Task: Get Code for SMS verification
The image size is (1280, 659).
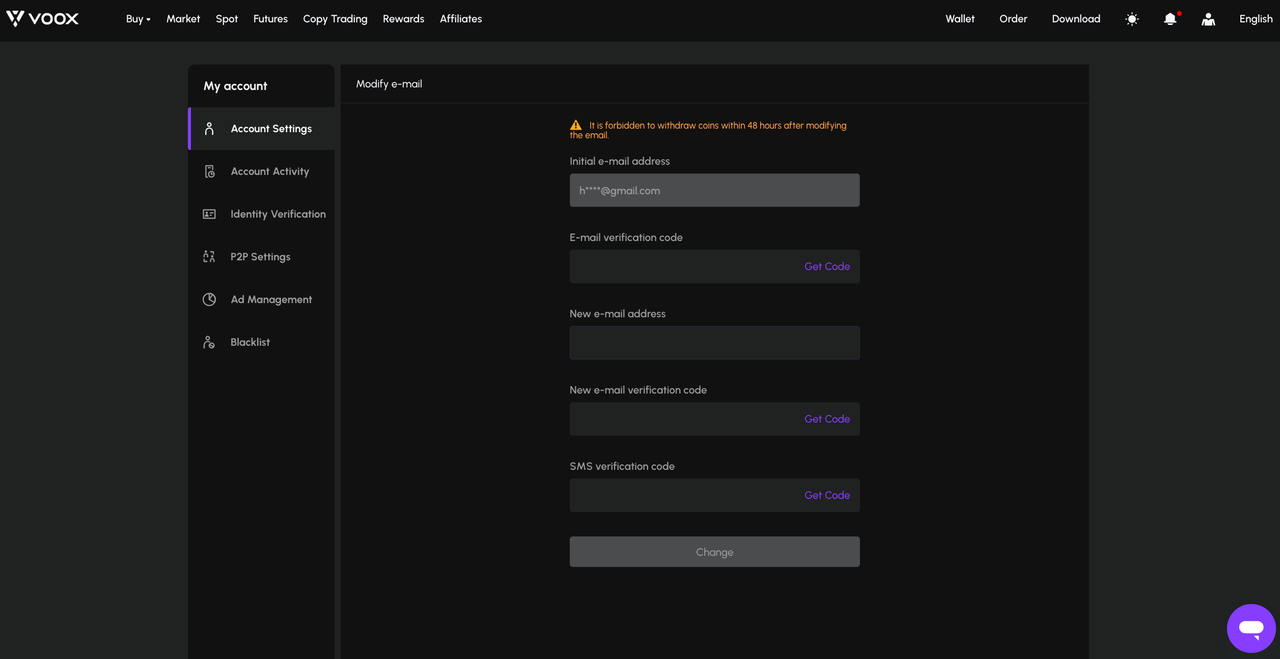Action: coord(827,495)
